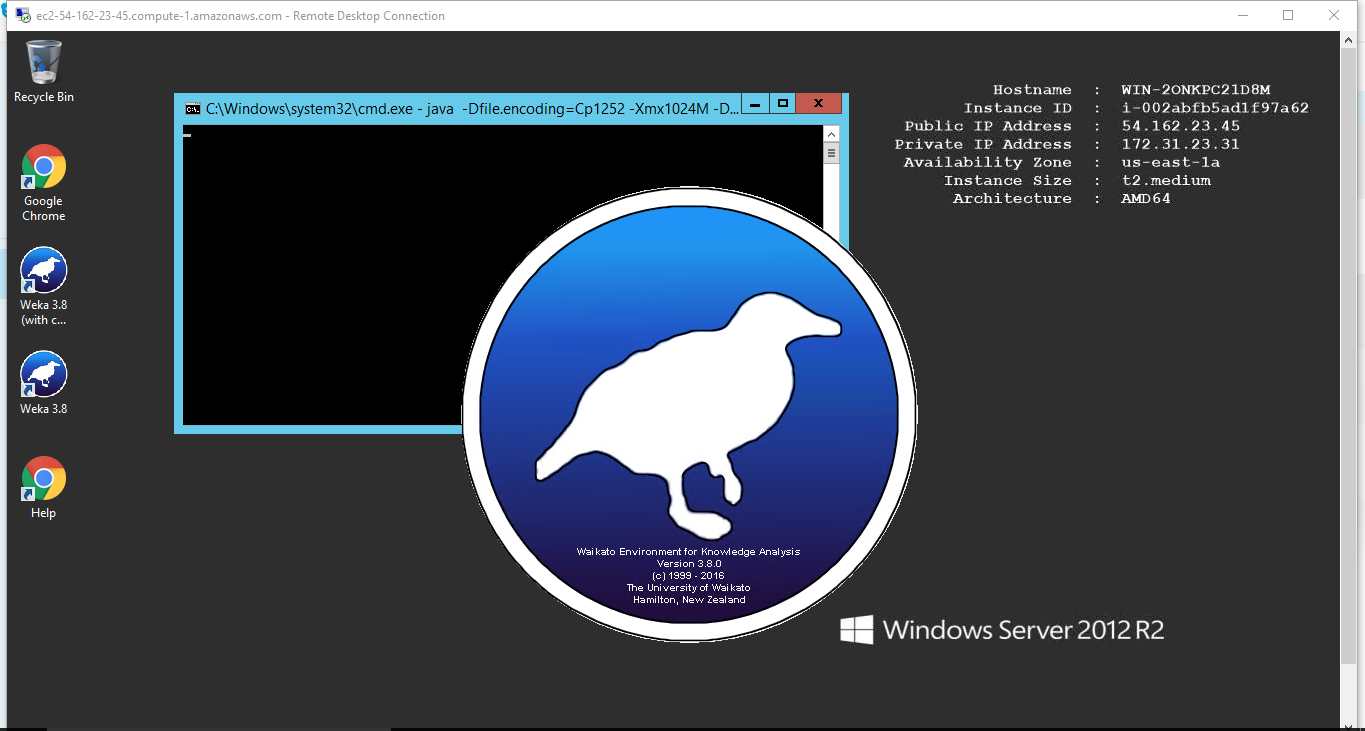The height and width of the screenshot is (731, 1365).
Task: Select the plain Weka 3.8 desktop shortcut
Action: [43, 375]
